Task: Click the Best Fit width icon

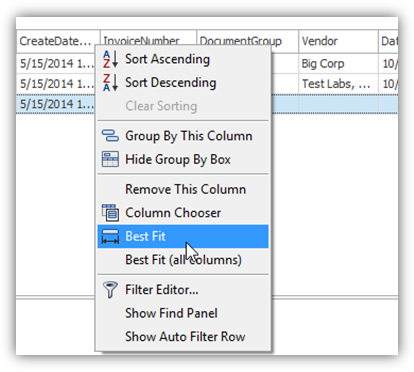Action: (110, 236)
